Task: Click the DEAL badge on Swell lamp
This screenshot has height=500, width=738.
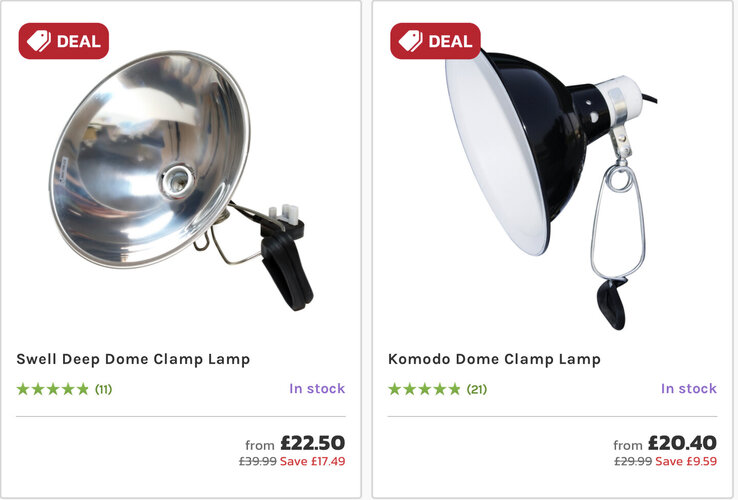Action: pyautogui.click(x=63, y=41)
